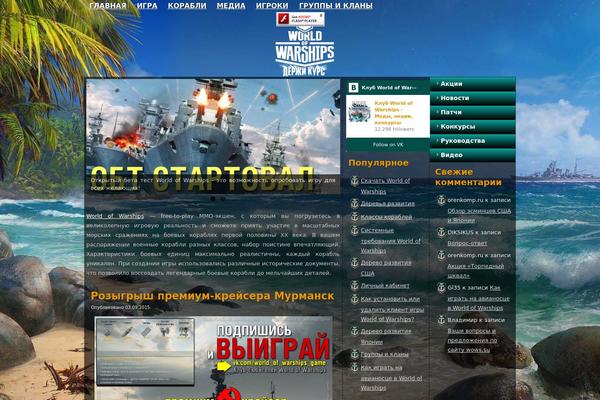Click the anchor icon beside 'Владимир к записи'
This screenshot has height=400, width=600.
coord(441,320)
